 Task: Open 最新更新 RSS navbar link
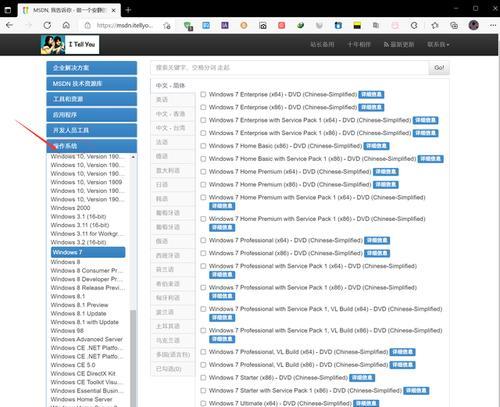click(x=399, y=44)
